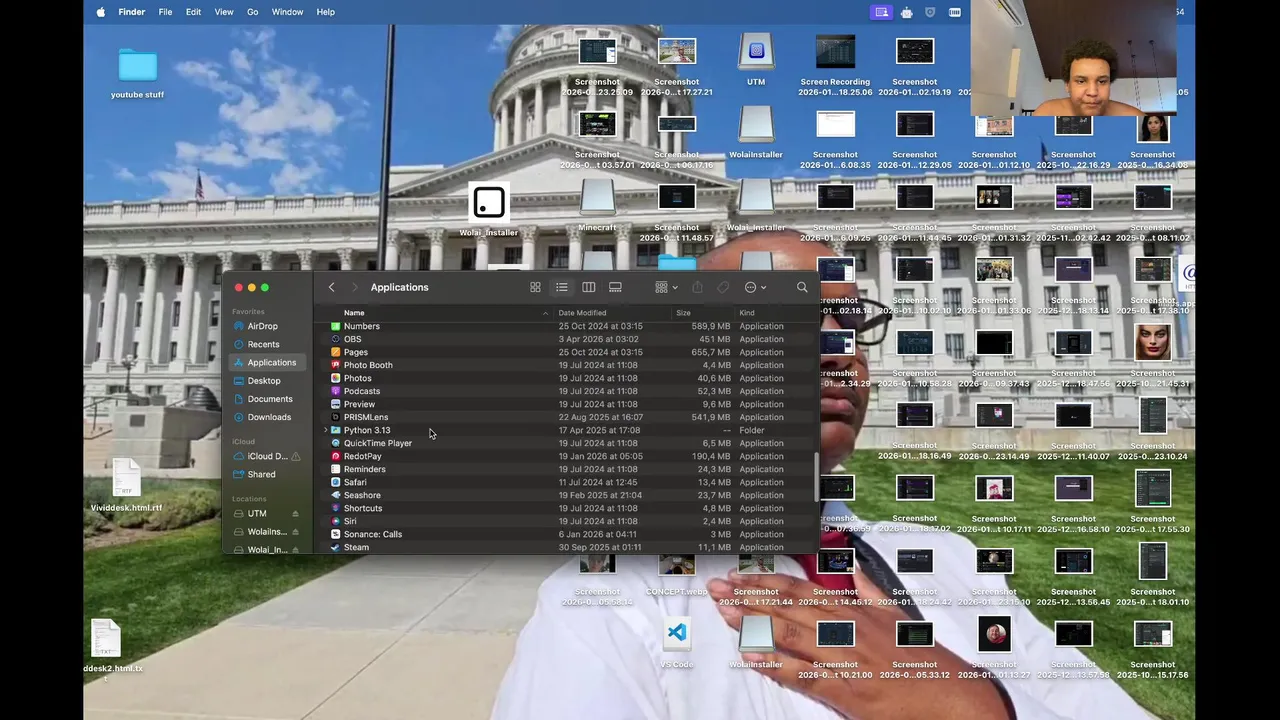This screenshot has width=1280, height=720.
Task: Sort by the Date Modified column header
Action: (x=582, y=313)
